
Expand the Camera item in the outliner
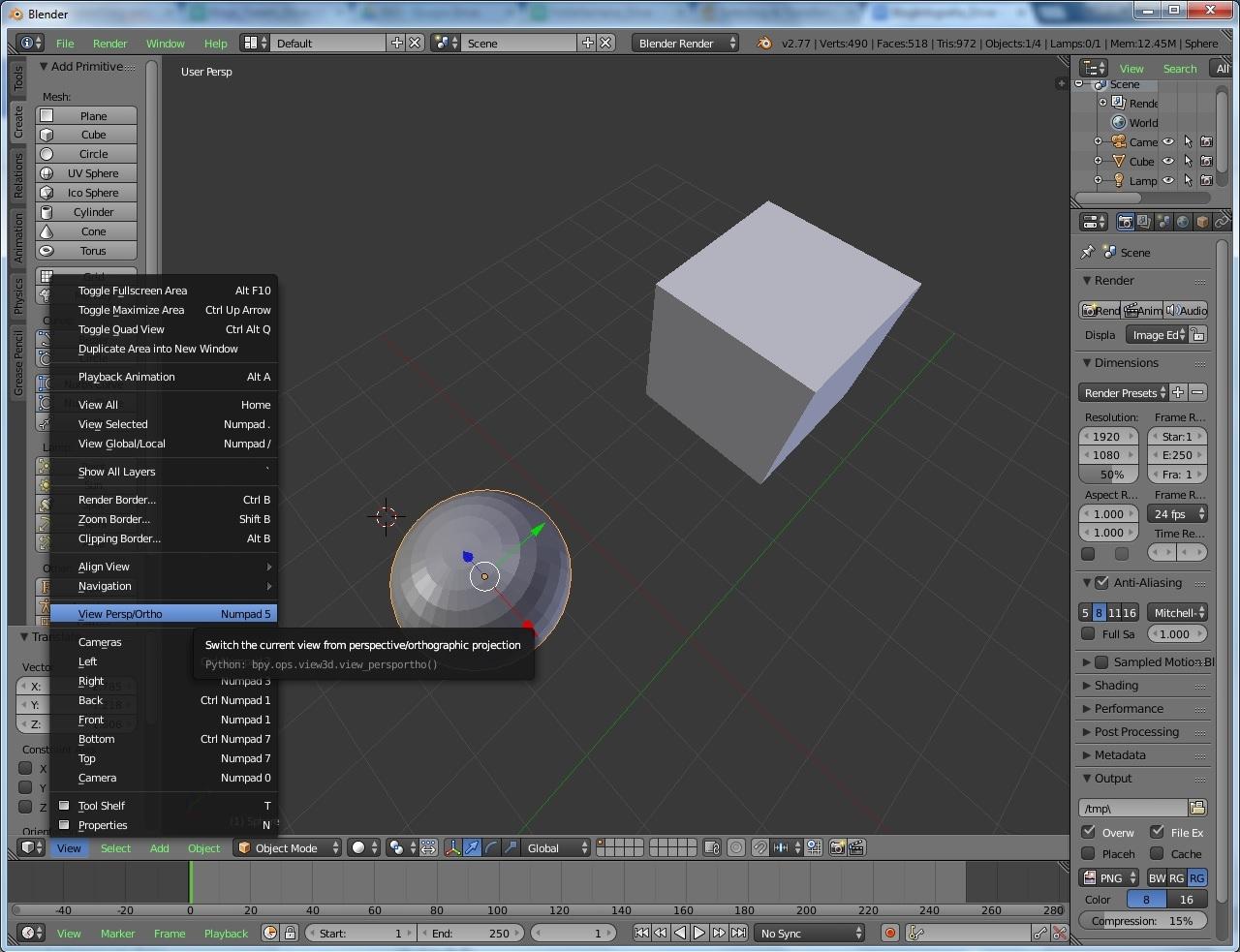1098,140
